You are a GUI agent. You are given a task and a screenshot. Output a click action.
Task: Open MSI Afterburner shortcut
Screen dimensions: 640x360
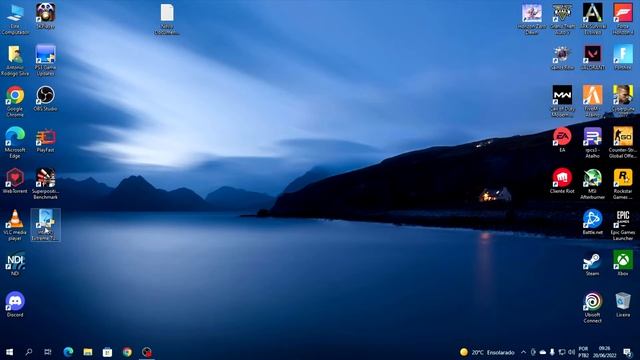click(593, 184)
